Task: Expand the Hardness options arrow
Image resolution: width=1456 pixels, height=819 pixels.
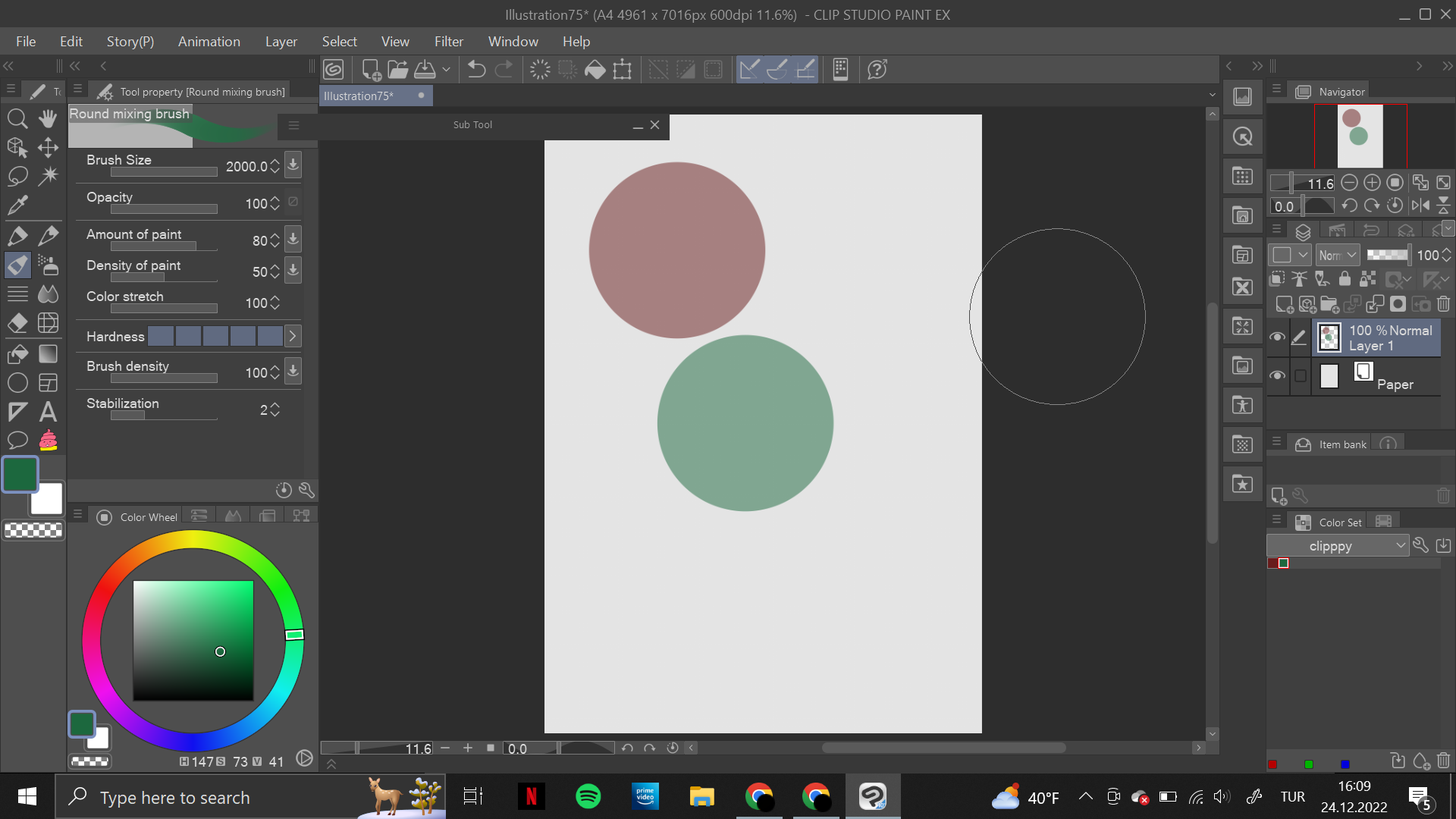Action: pos(293,336)
